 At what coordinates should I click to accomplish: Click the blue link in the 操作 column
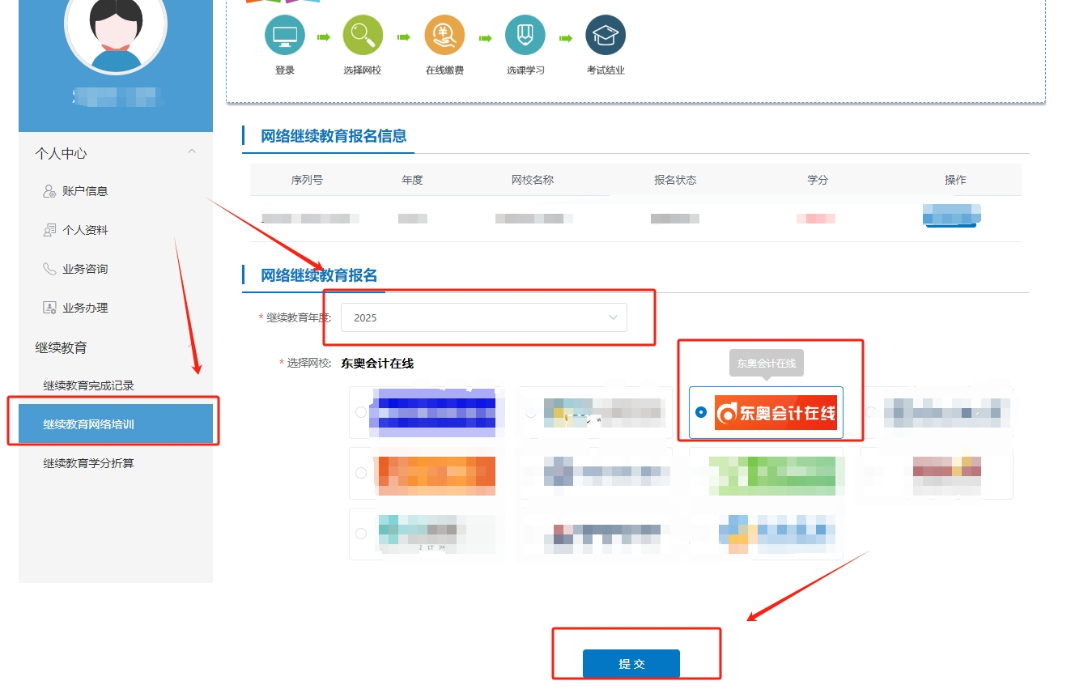point(951,216)
